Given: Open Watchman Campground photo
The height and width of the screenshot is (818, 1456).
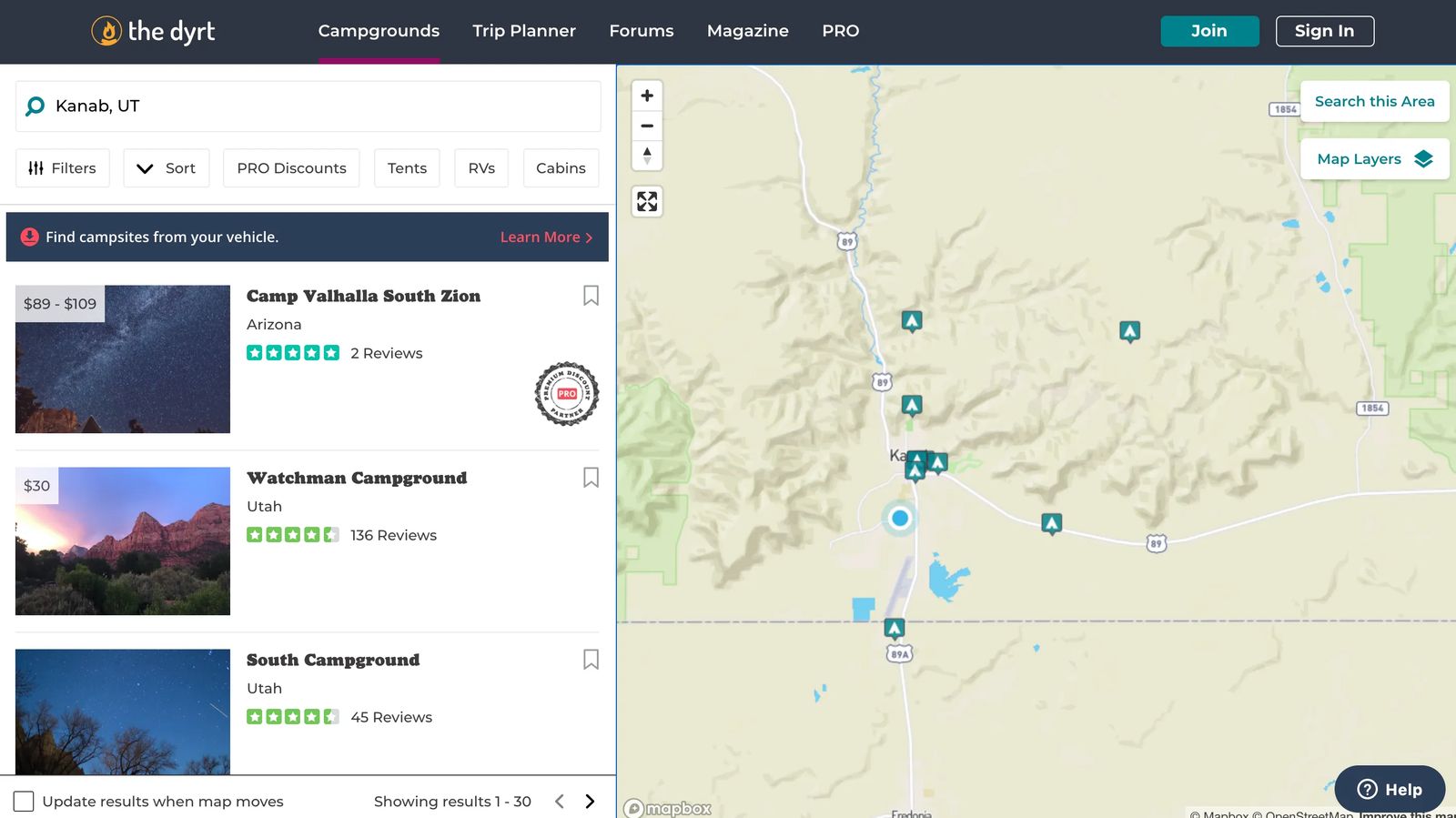Looking at the screenshot, I should point(123,541).
